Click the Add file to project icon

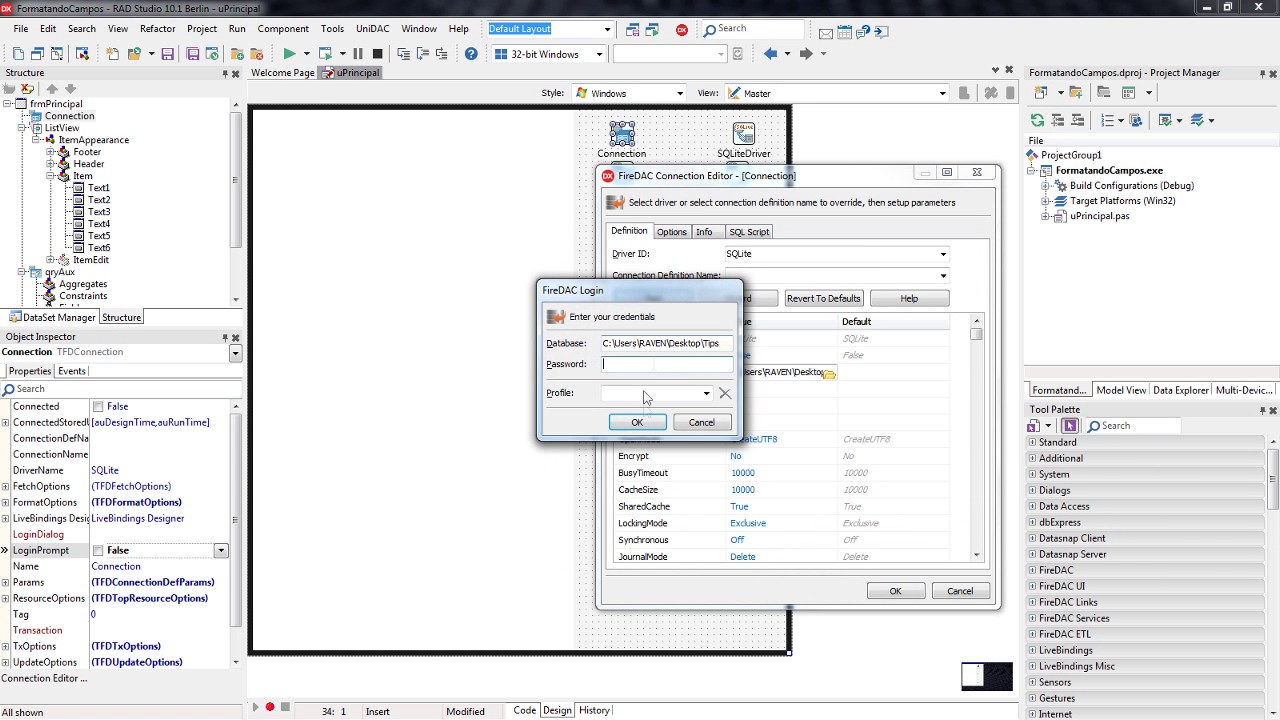tap(237, 54)
